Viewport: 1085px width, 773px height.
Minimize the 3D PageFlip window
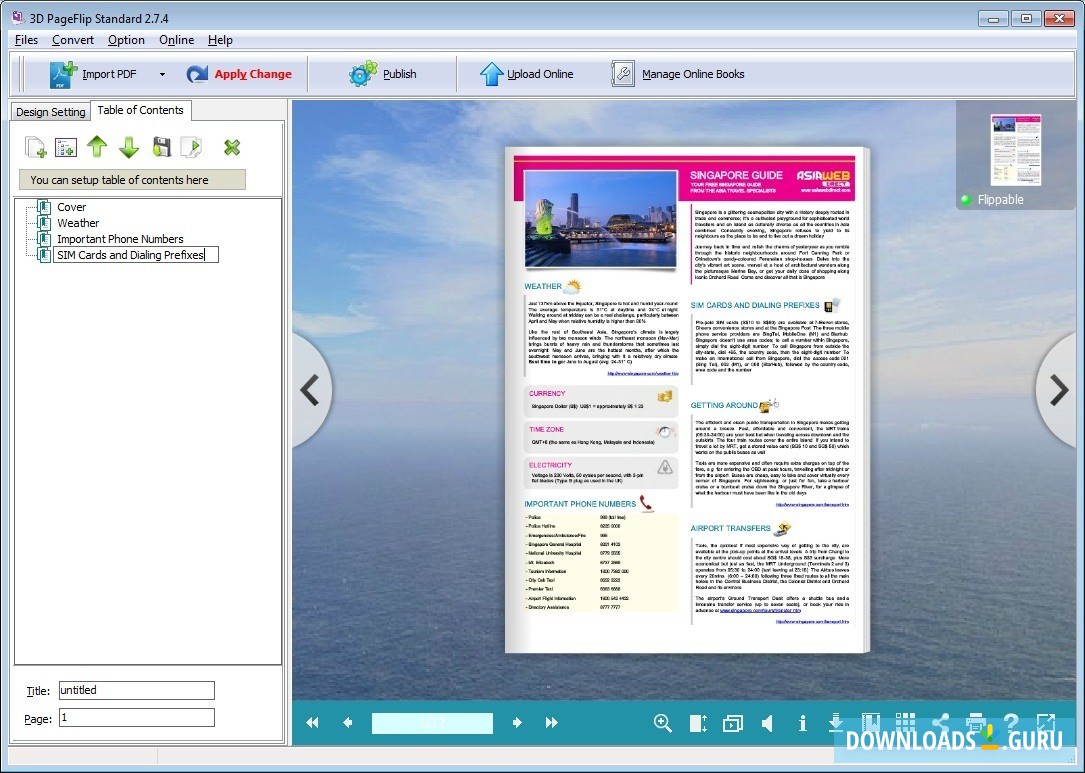994,18
